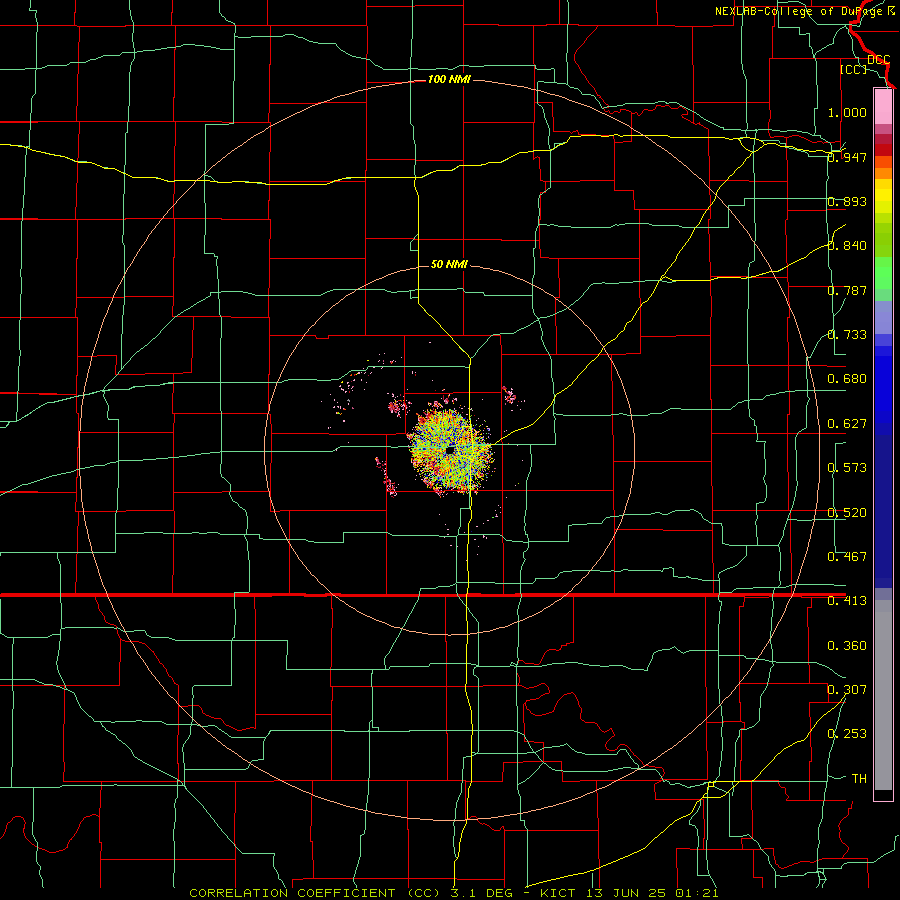Click the 0.307 color scale value
This screenshot has width=900, height=900.
coord(847,689)
